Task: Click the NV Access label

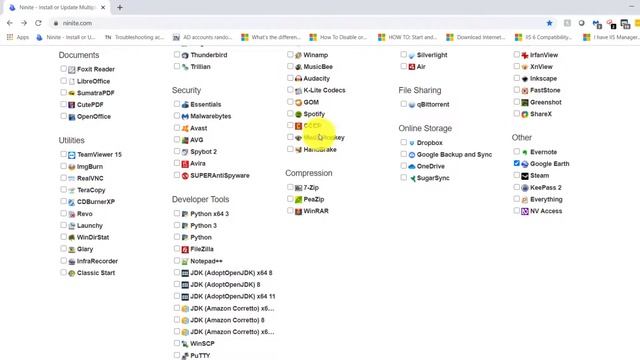Action: coord(546,211)
